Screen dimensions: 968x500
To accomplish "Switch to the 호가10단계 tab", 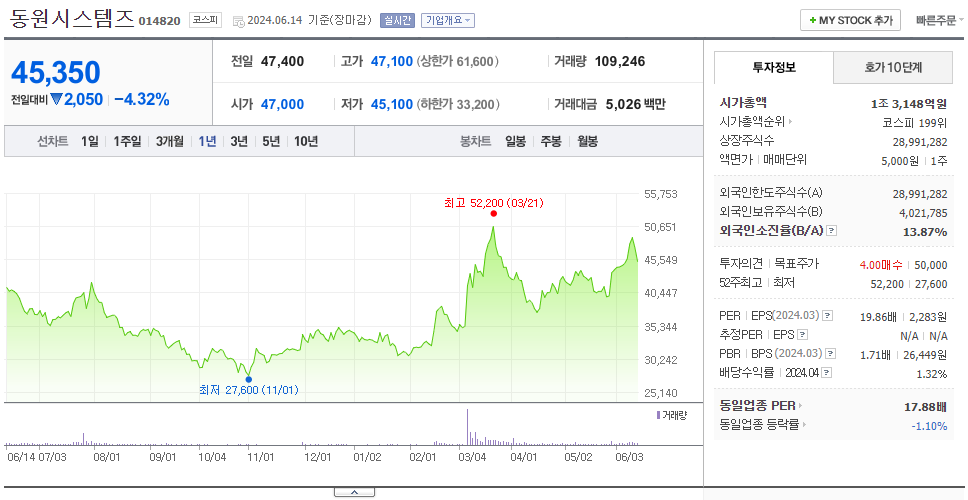I will point(893,68).
